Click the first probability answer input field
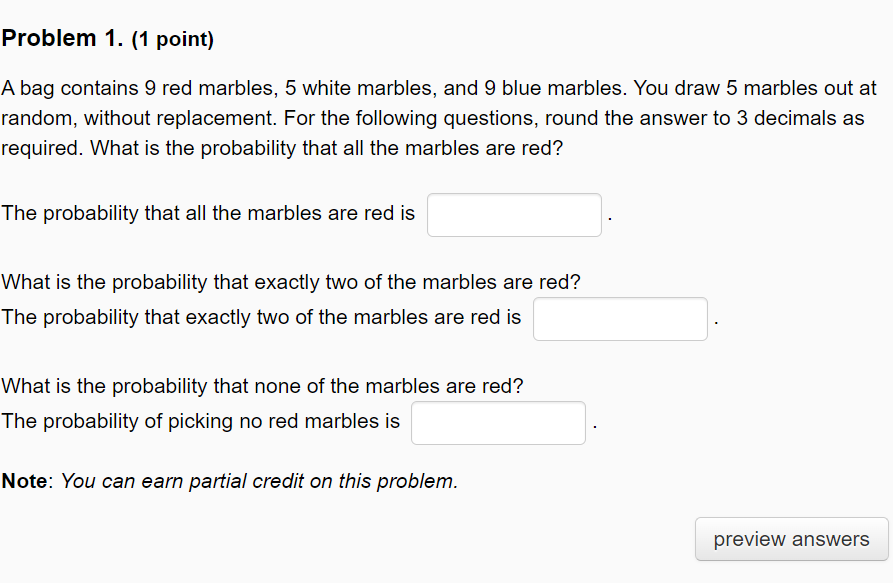Viewport: 893px width, 583px height. (x=513, y=214)
